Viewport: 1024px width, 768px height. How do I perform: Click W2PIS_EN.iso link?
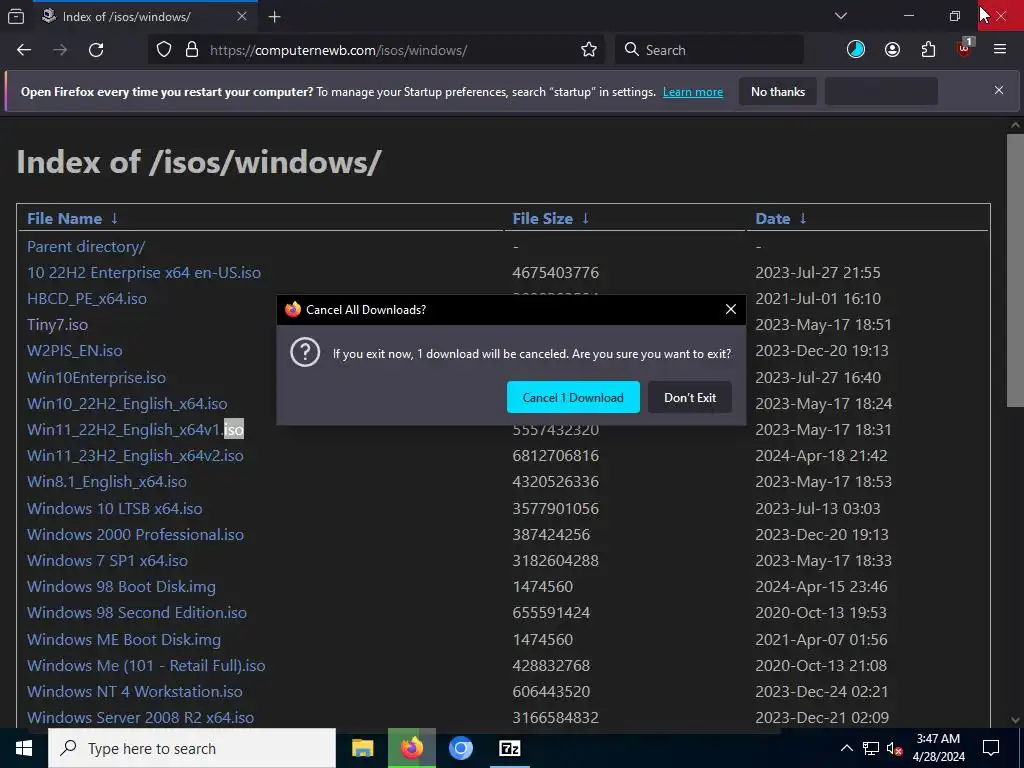[74, 351]
